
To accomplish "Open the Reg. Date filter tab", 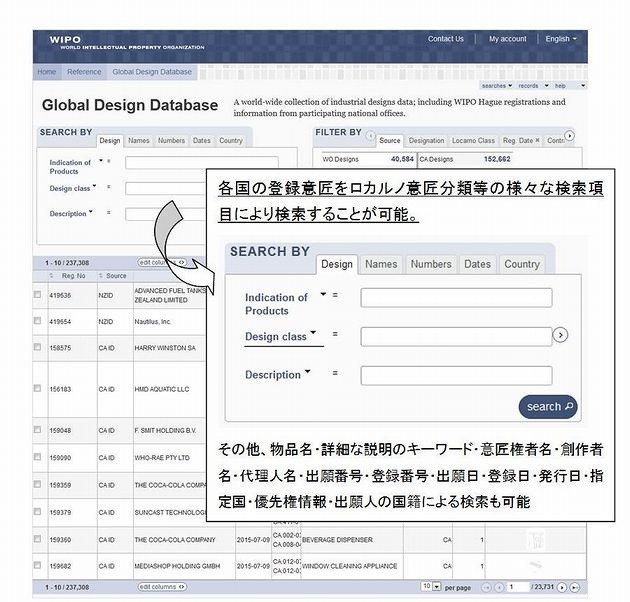I will coord(518,141).
